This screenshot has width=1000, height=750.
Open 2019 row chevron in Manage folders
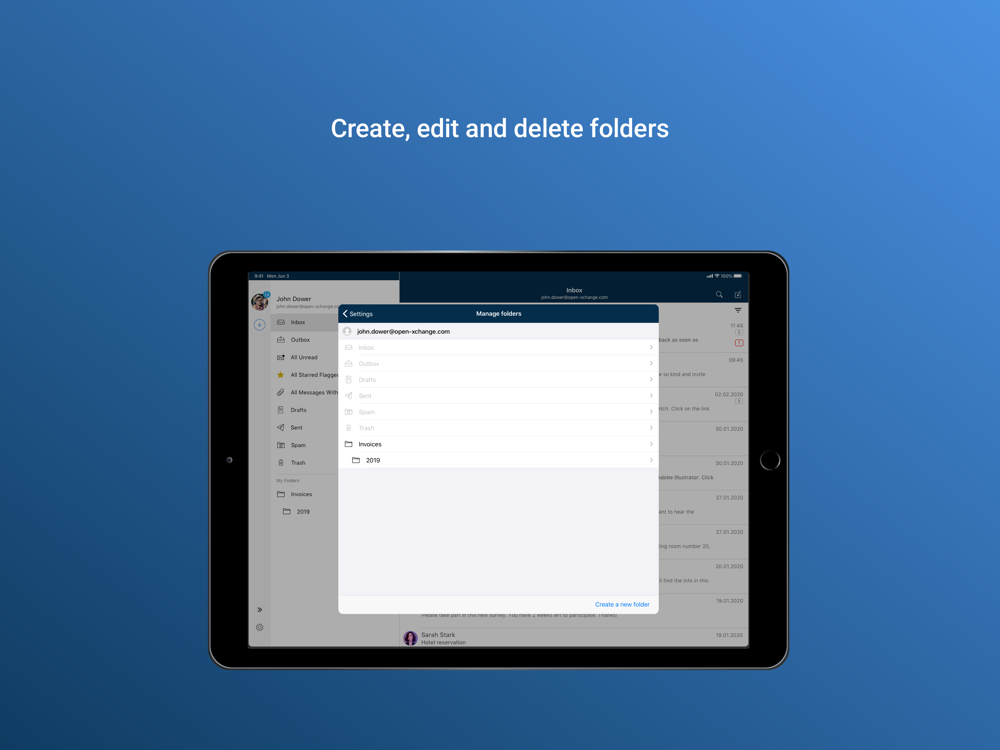coord(651,460)
